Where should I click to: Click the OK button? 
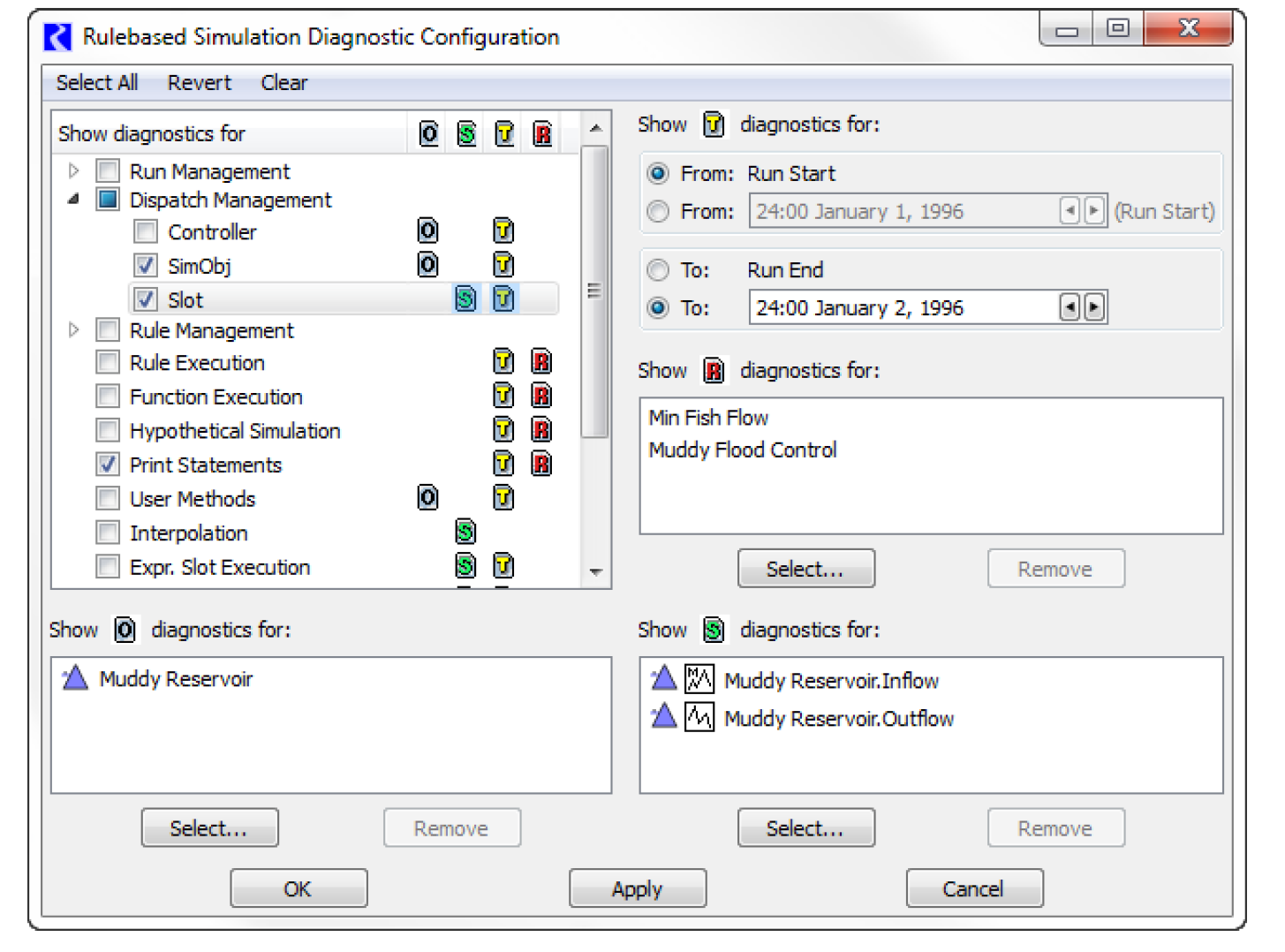[x=299, y=888]
